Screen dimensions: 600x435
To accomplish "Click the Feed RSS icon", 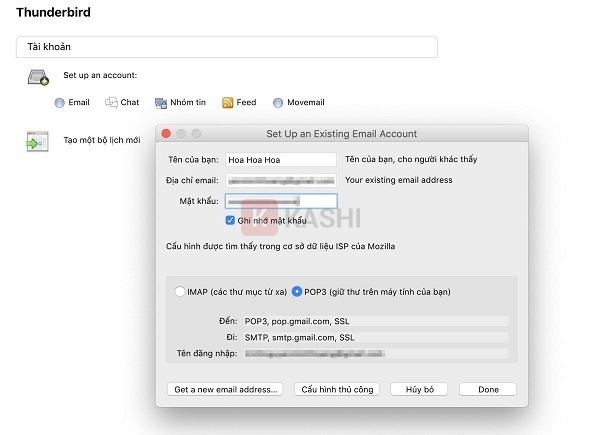I will pos(228,102).
